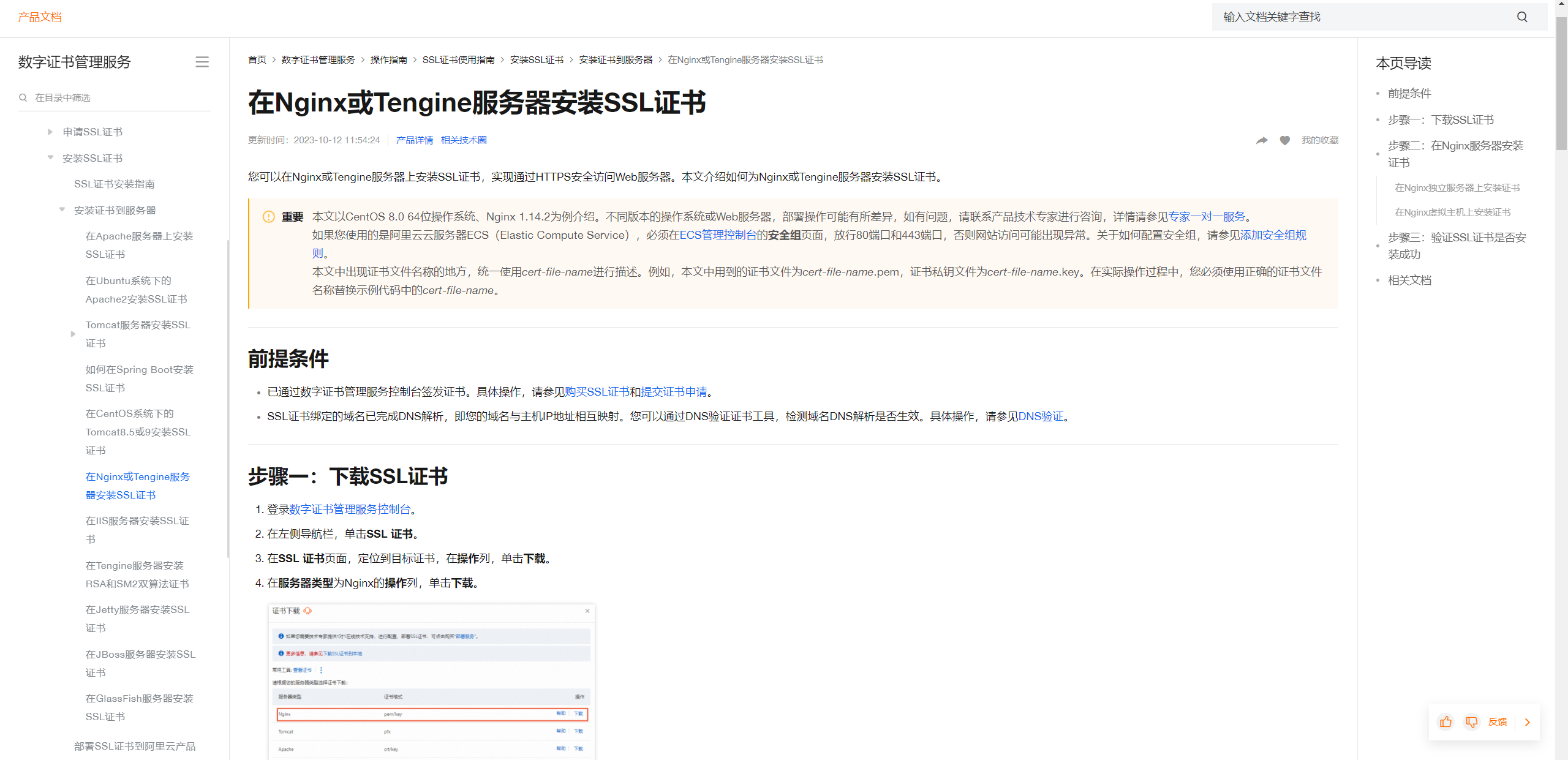Click the close icon on the 证书下载 dialog screenshot

(587, 611)
